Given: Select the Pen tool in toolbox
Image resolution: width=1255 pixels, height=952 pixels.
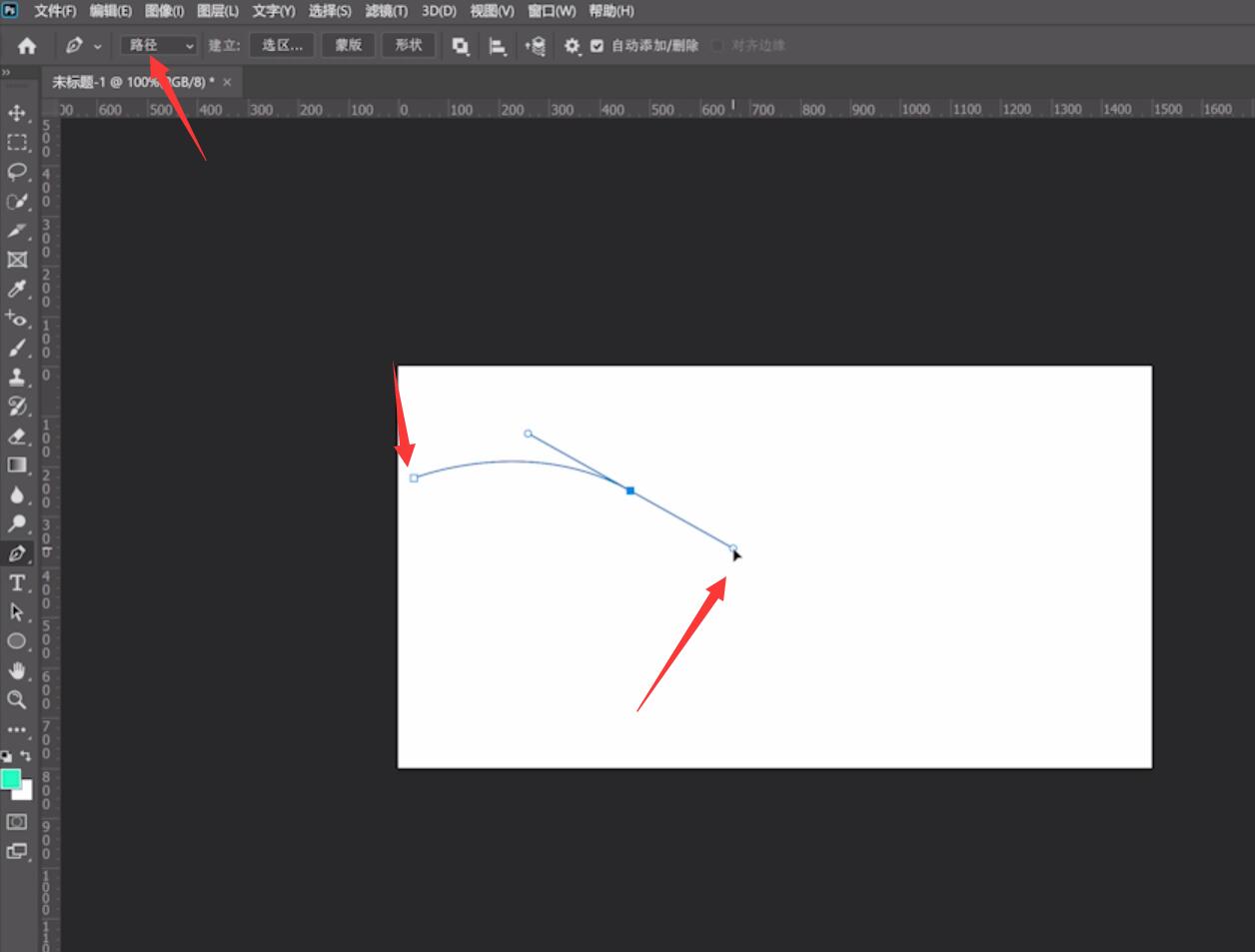Looking at the screenshot, I should (x=17, y=552).
